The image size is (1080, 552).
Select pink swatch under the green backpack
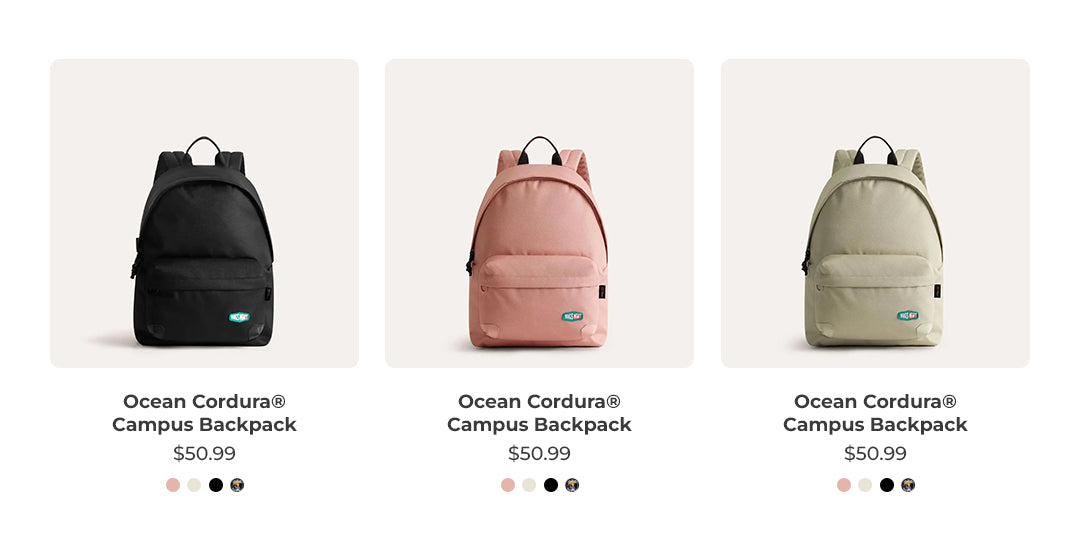[844, 485]
